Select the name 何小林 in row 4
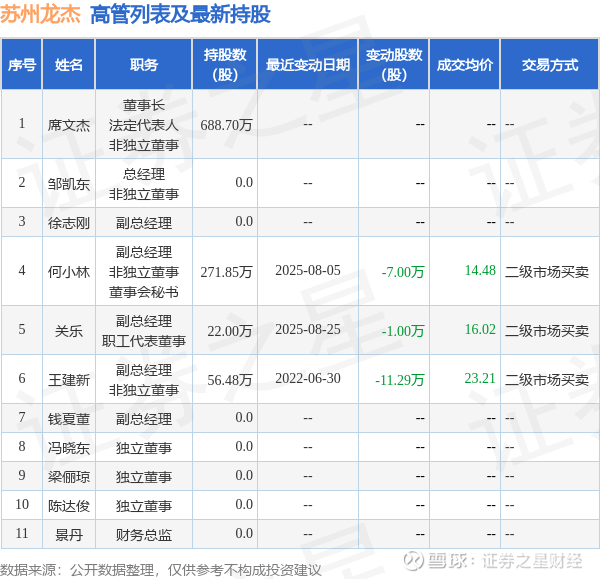600x579 pixels. click(68, 272)
